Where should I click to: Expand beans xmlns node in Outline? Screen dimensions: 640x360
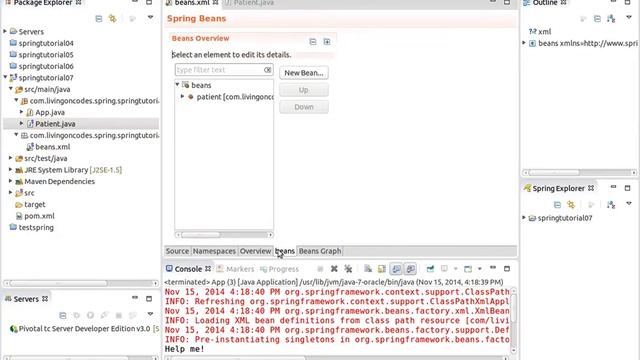click(x=524, y=42)
